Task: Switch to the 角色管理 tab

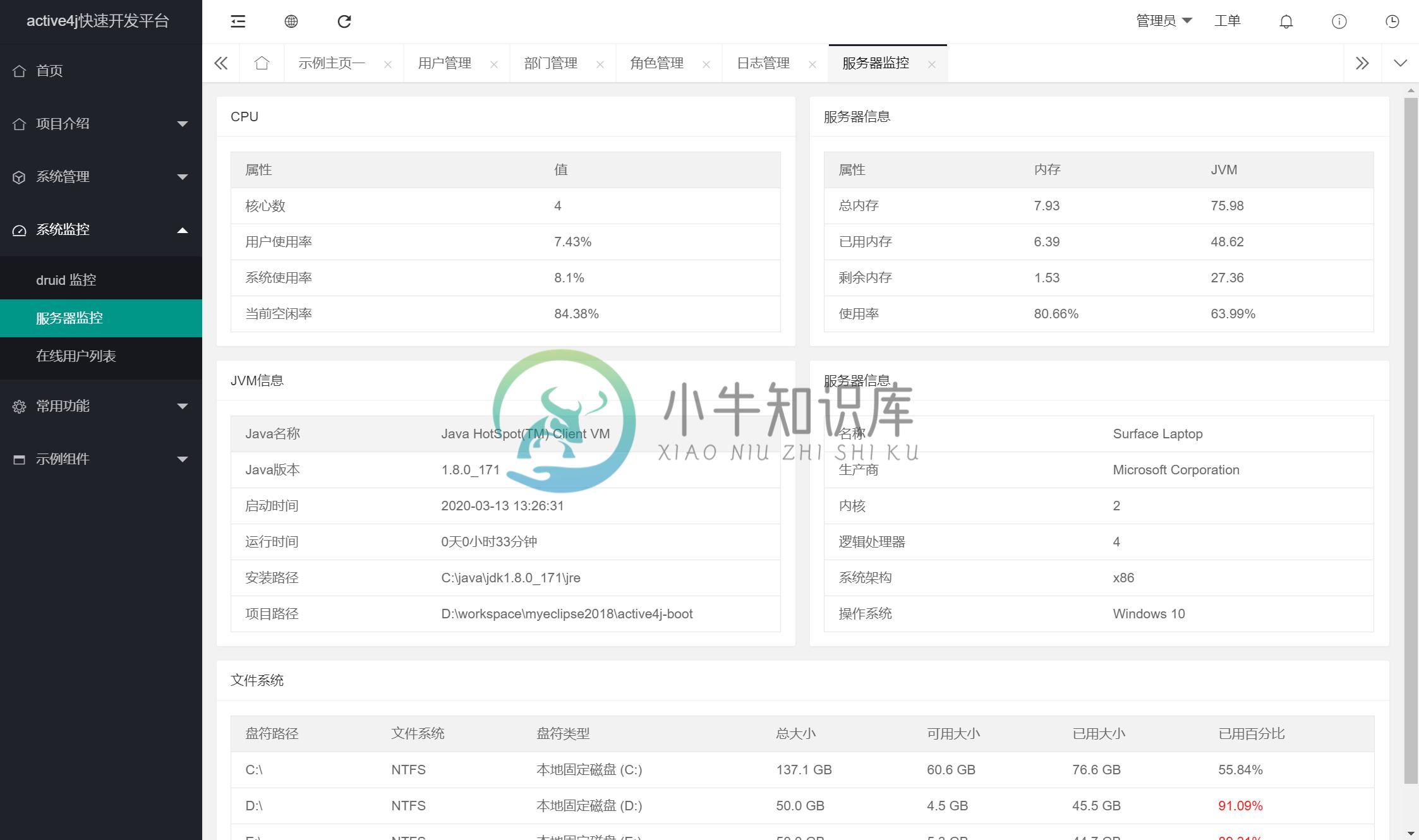Action: [657, 63]
